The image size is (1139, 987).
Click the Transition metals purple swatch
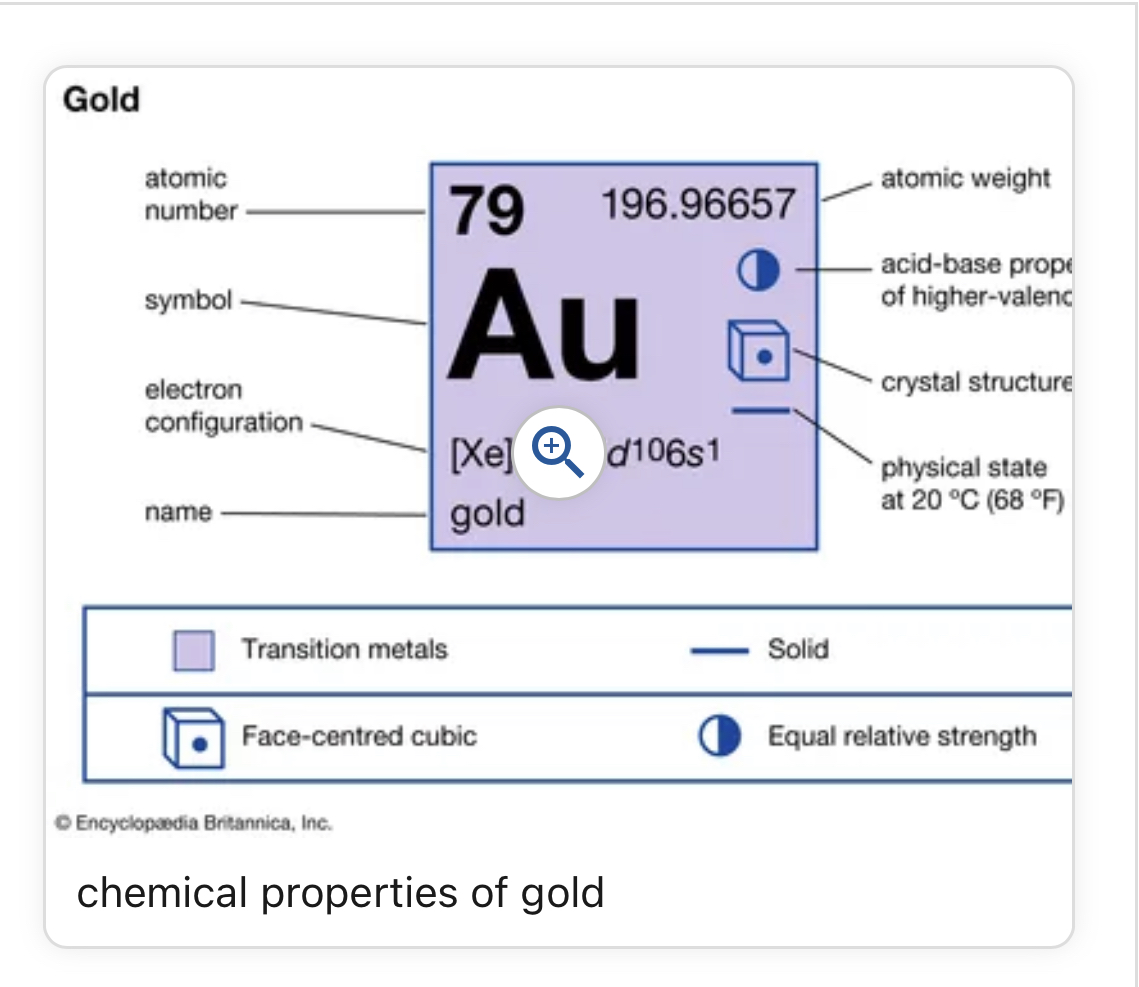194,650
